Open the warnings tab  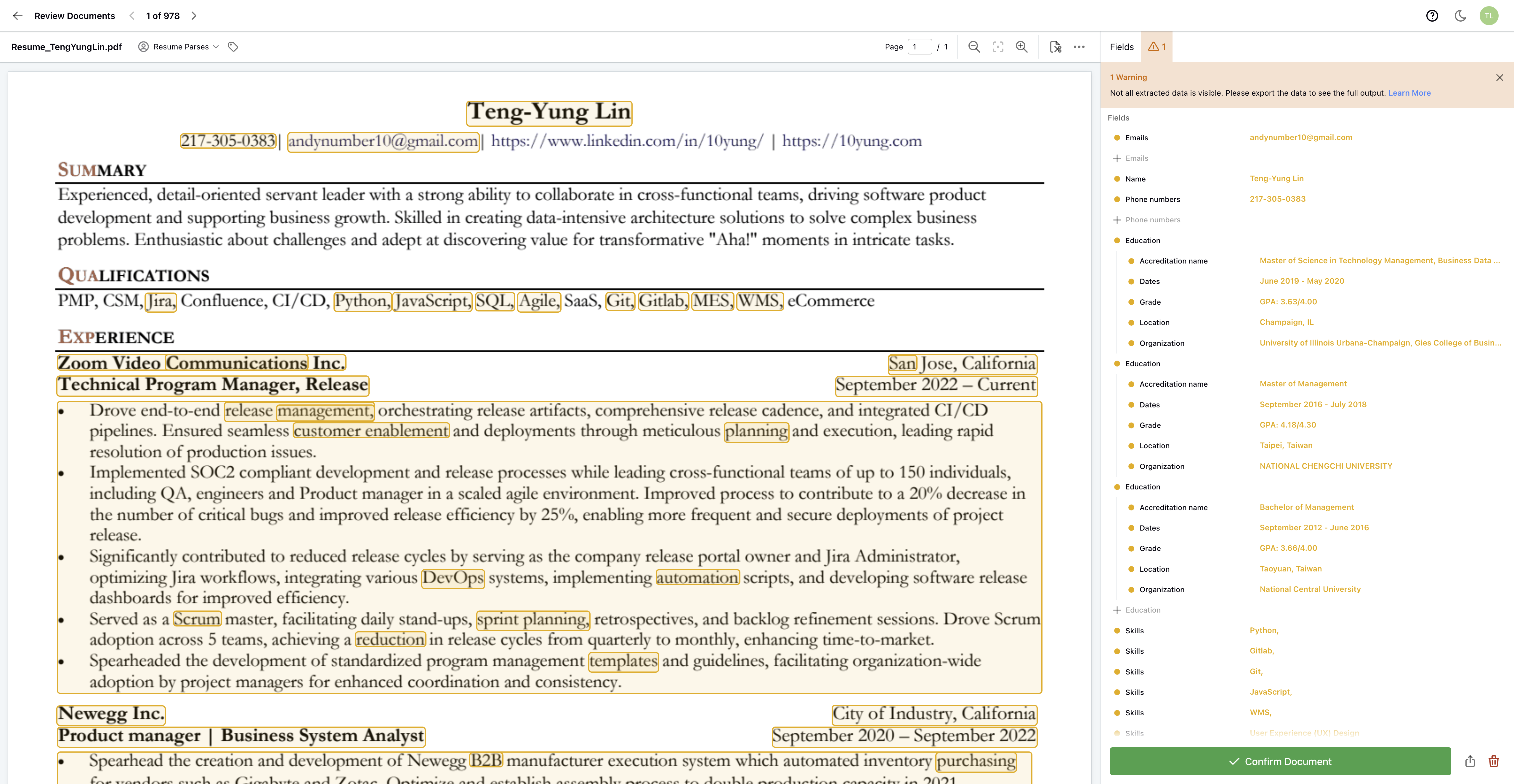click(1157, 47)
